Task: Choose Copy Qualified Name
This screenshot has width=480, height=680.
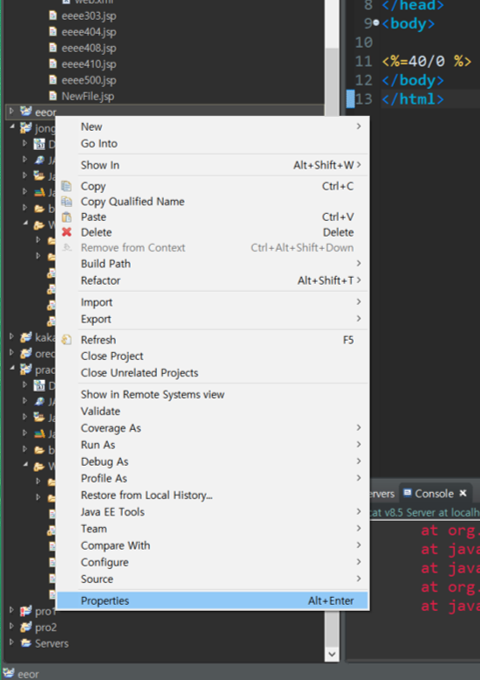Action: pos(212,202)
